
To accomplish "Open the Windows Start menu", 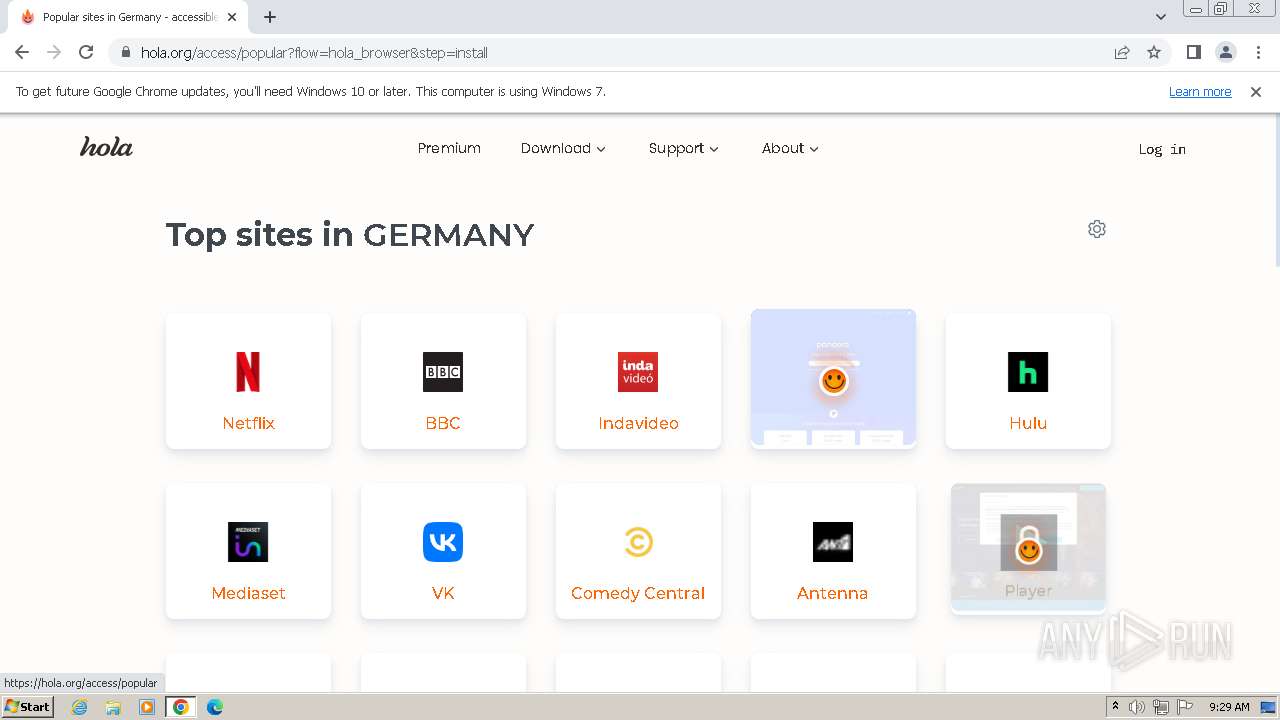I will (27, 707).
